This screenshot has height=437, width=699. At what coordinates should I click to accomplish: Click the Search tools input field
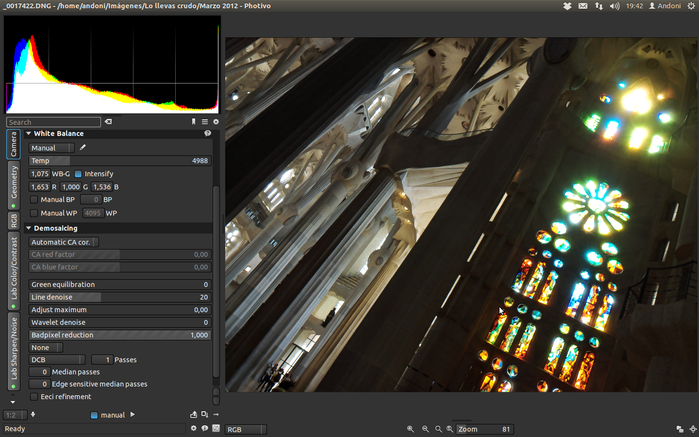pos(53,122)
